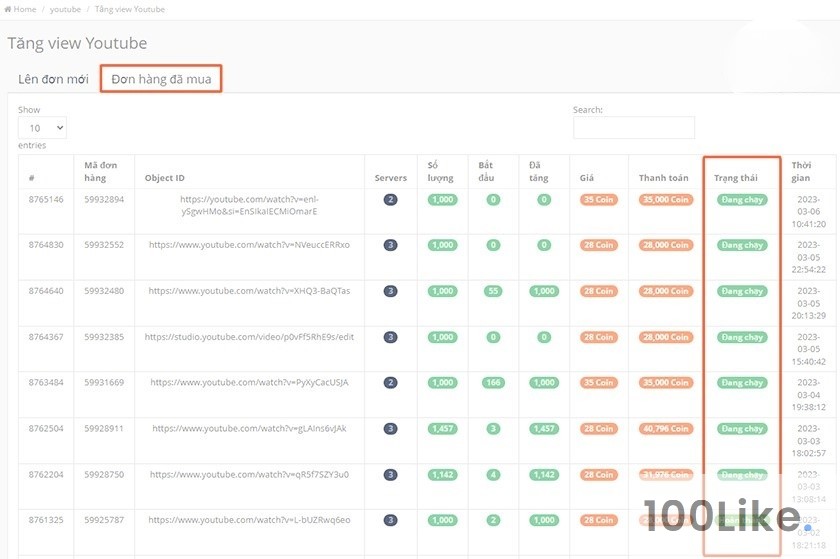Sort by the Số lượng column
This screenshot has width=840, height=559.
coord(440,172)
